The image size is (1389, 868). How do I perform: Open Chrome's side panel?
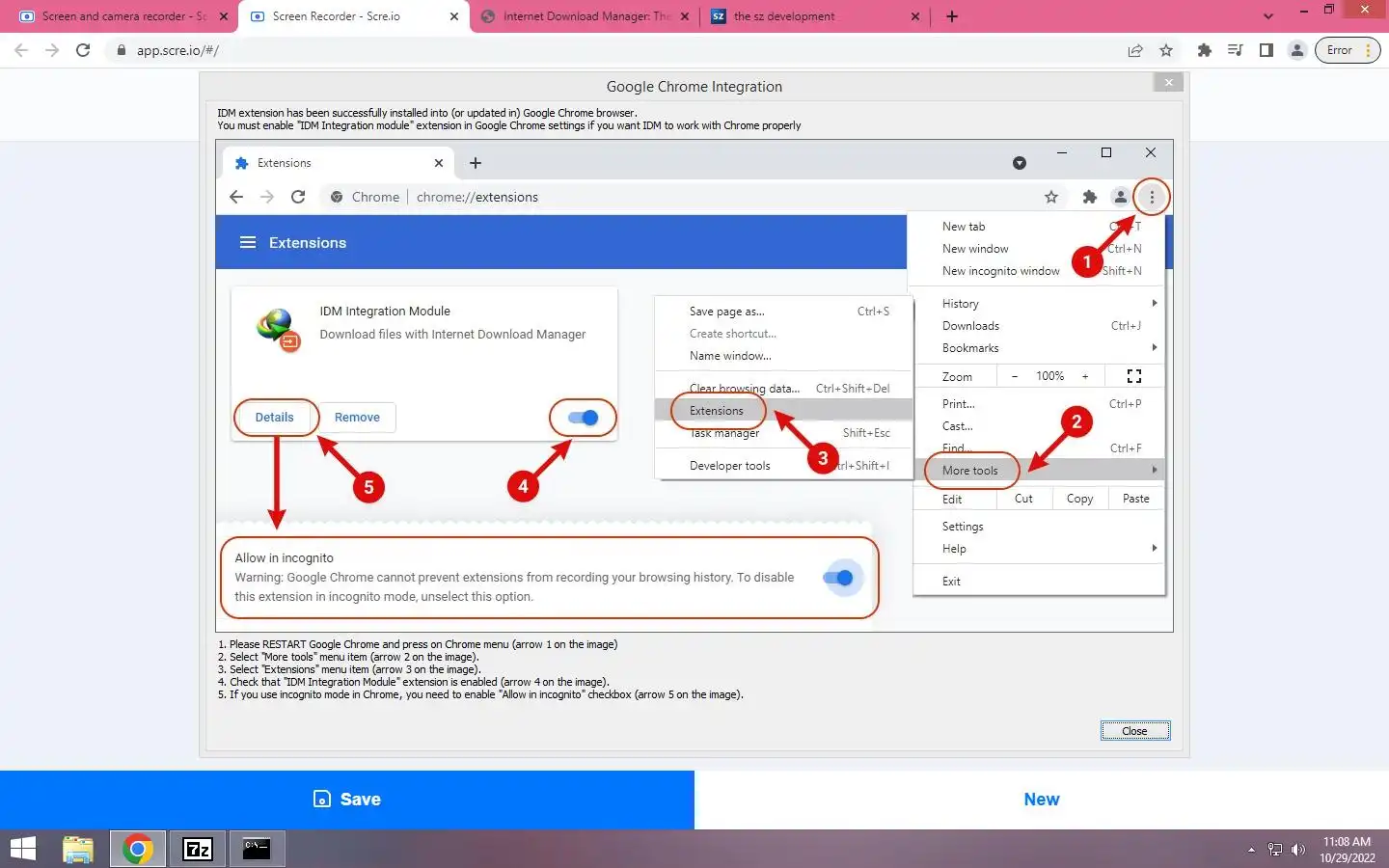click(x=1266, y=50)
